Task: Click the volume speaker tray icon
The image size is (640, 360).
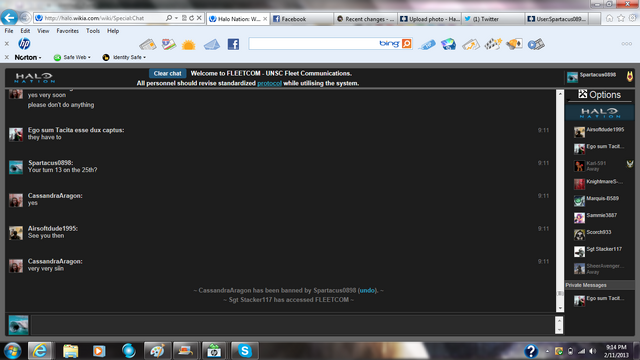Action: click(x=592, y=351)
